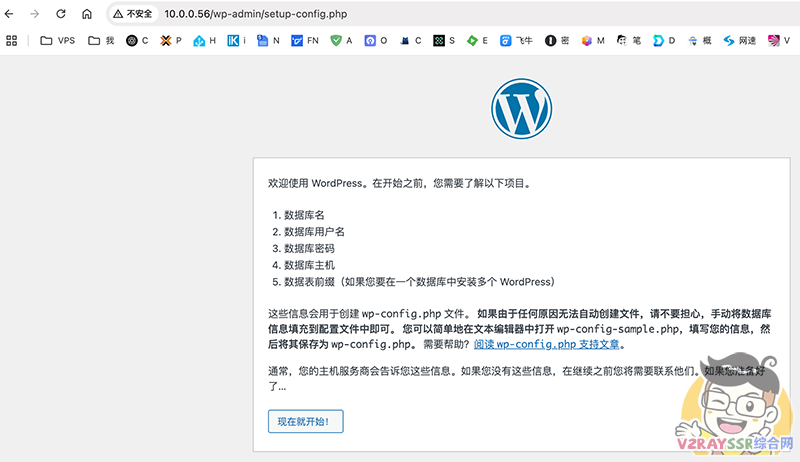The height and width of the screenshot is (462, 800).
Task: Click the 不安全 security warning indicator
Action: tap(132, 14)
